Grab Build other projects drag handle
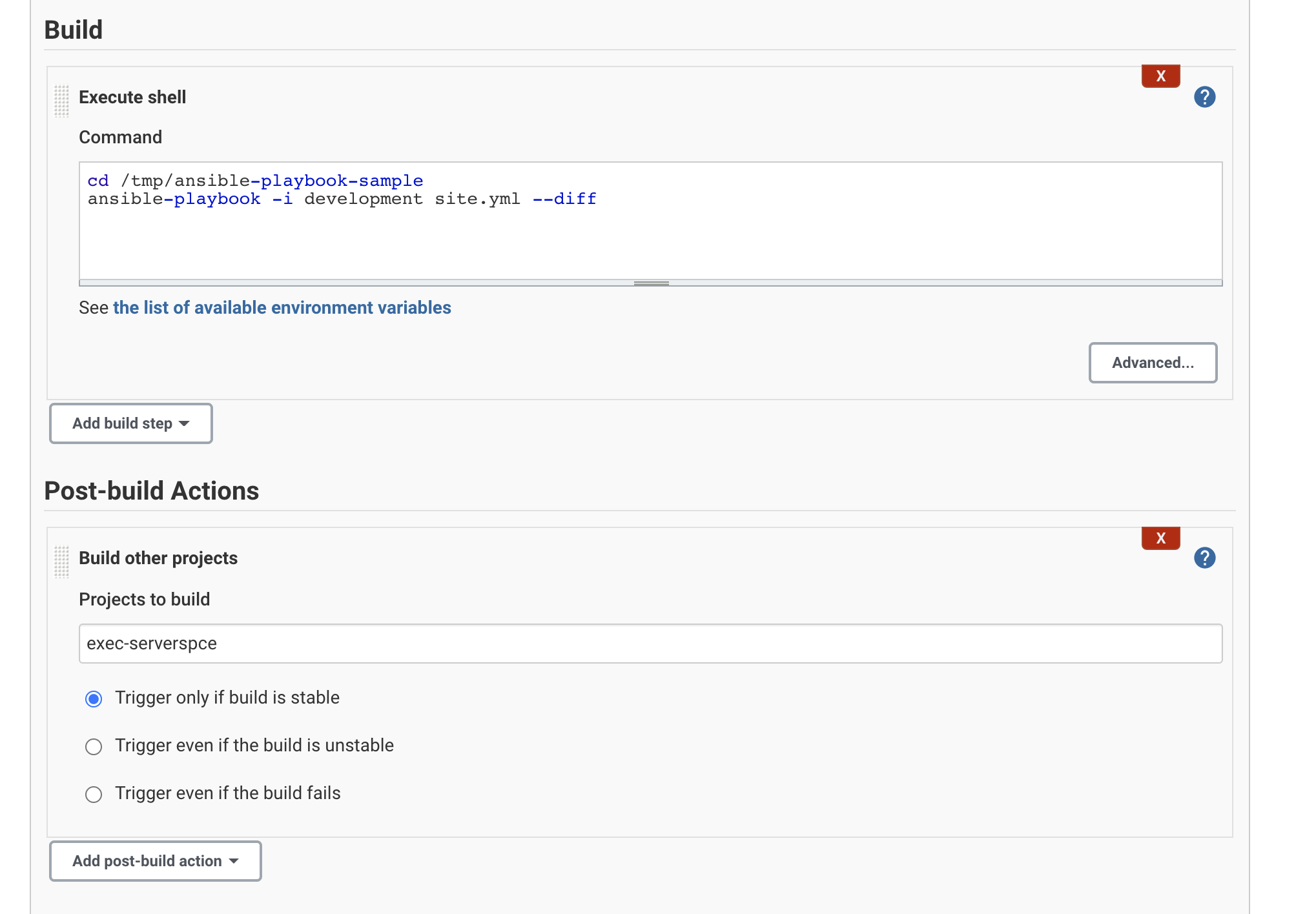This screenshot has width=1316, height=914. click(61, 561)
